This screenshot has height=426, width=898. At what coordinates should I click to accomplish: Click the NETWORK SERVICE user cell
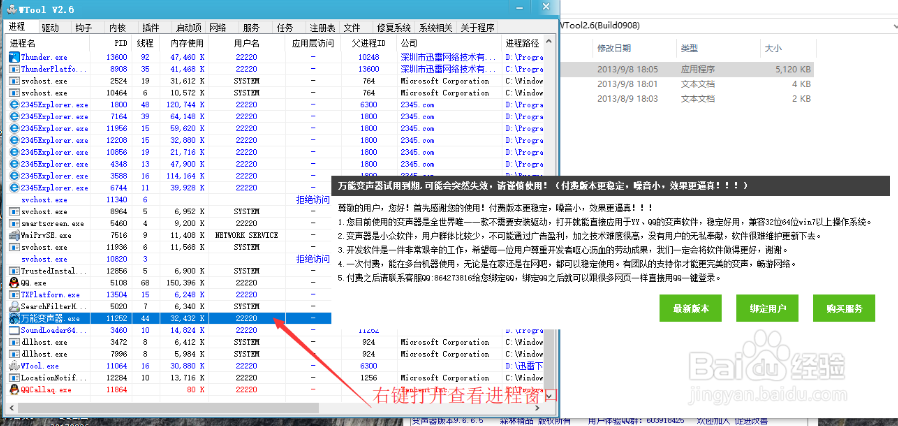point(247,235)
